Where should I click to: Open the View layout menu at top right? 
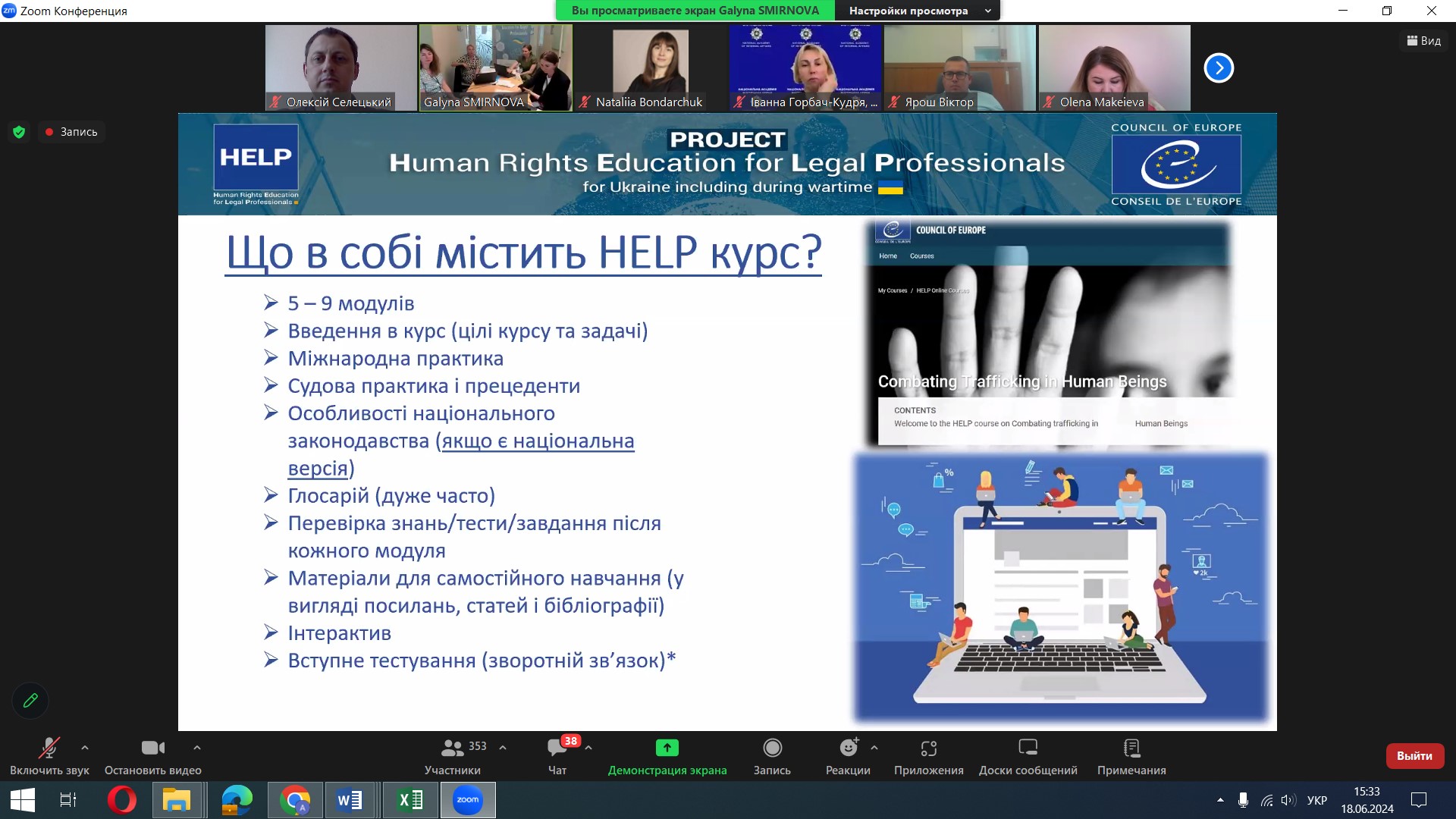click(1424, 41)
